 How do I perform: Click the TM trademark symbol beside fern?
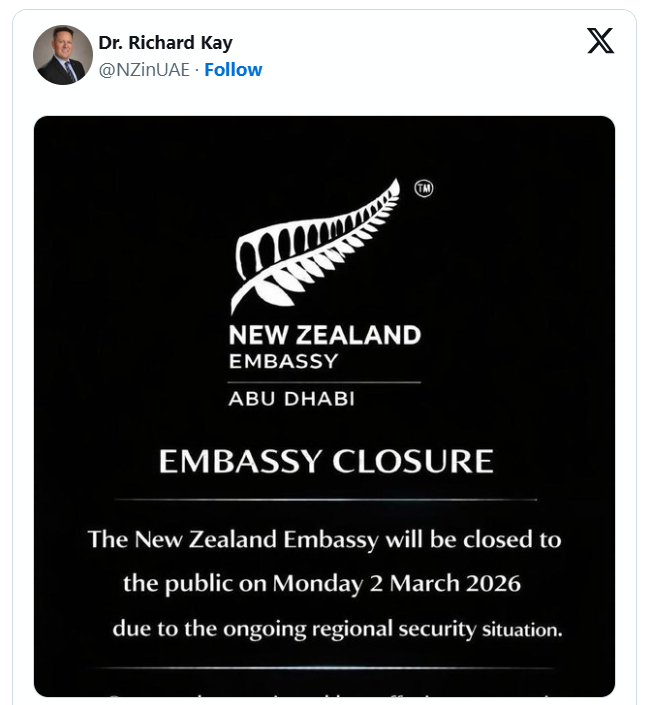(423, 188)
